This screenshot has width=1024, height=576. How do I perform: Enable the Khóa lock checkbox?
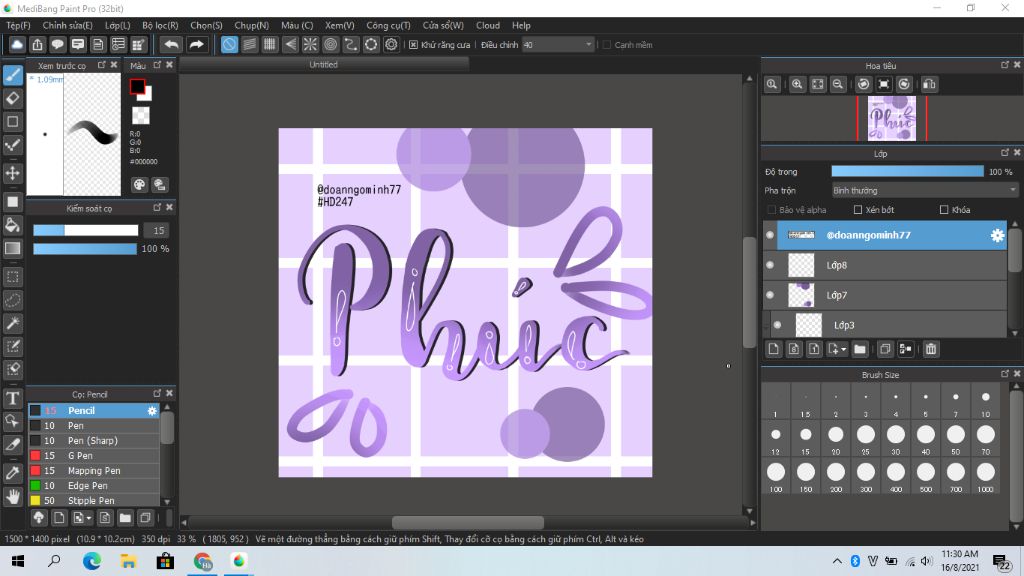(x=944, y=210)
